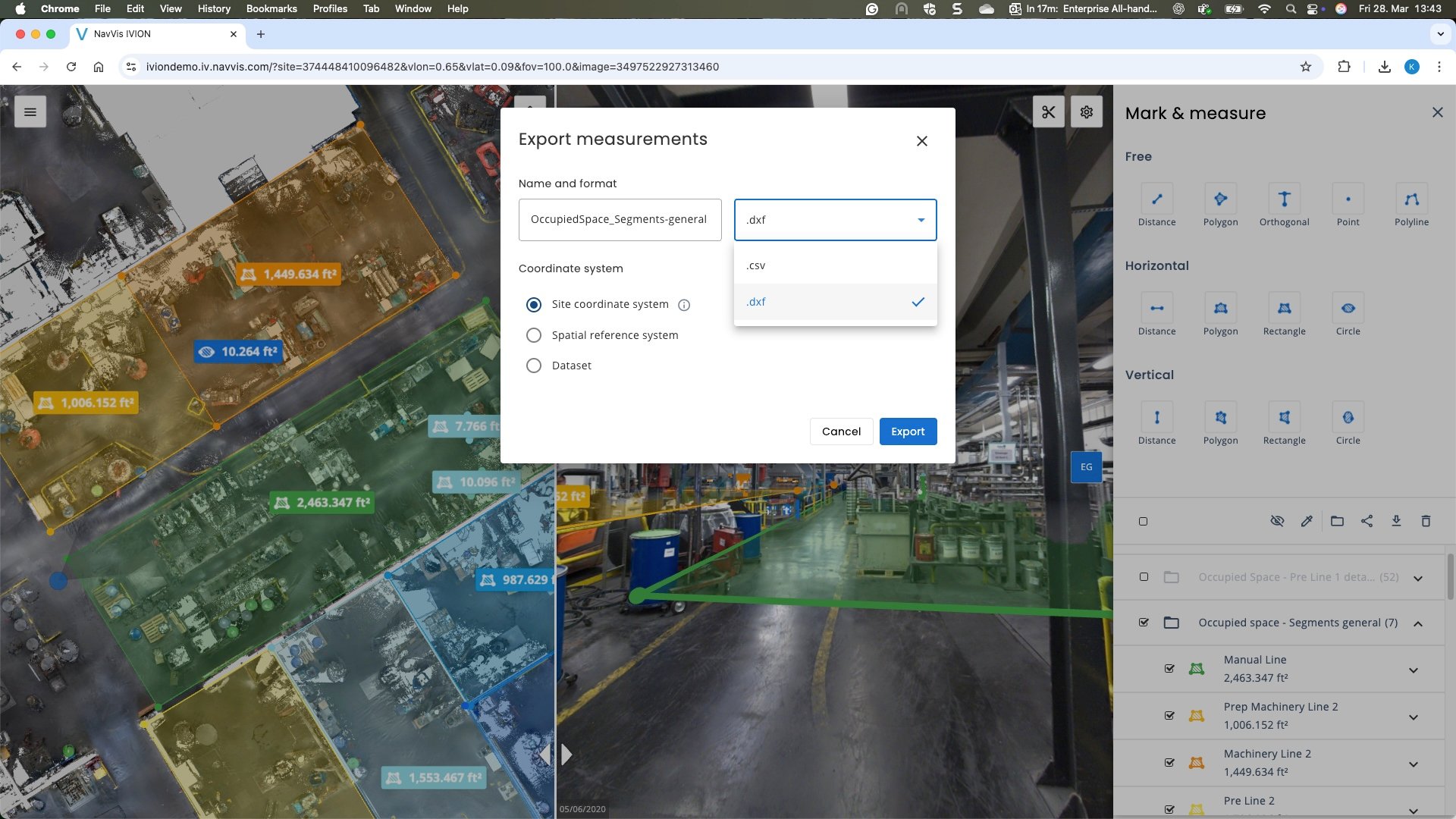Edit the export file name field
This screenshot has height=819, width=1456.
pyautogui.click(x=620, y=220)
